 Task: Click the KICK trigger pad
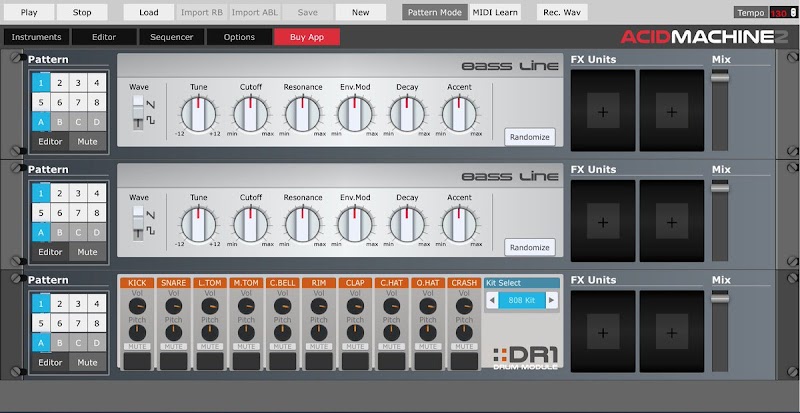coord(137,361)
